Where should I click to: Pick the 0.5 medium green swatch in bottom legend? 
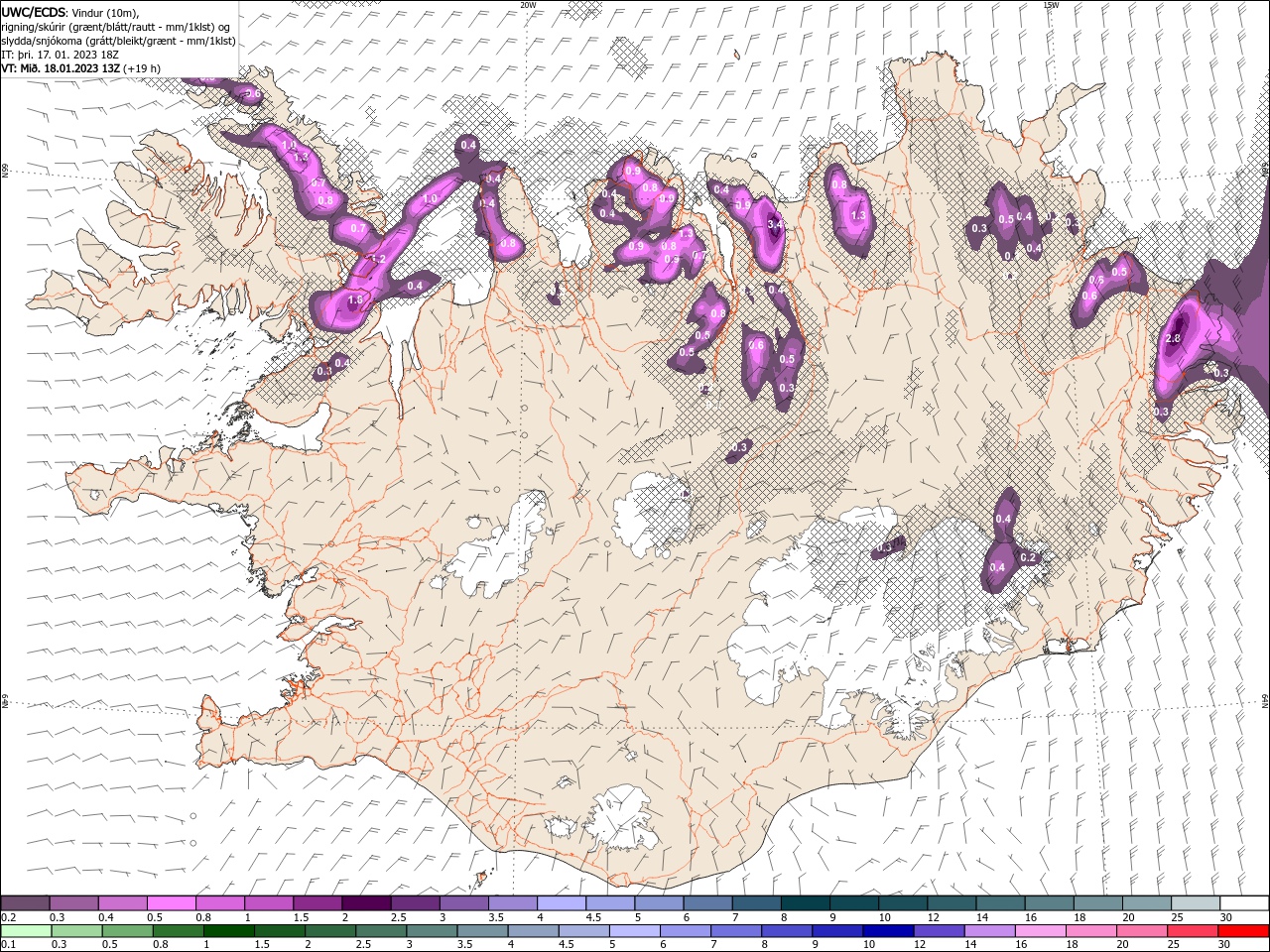(127, 931)
